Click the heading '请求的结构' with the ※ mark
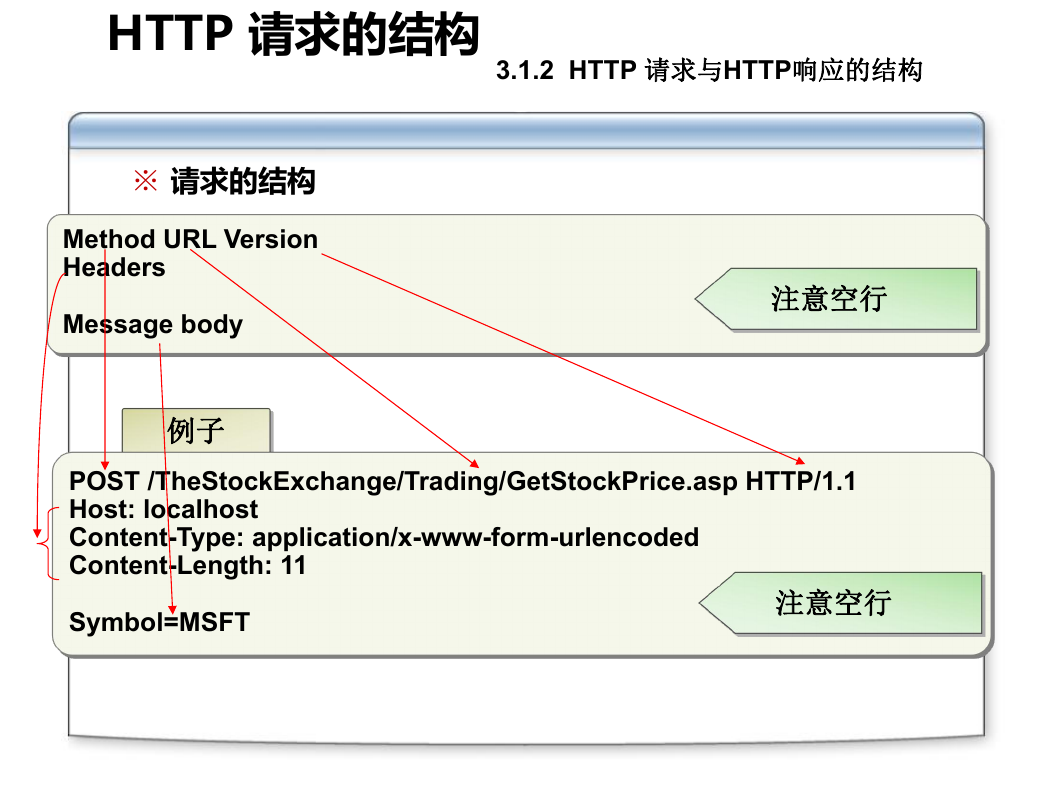Image resolution: width=1050 pixels, height=788 pixels. (x=225, y=181)
